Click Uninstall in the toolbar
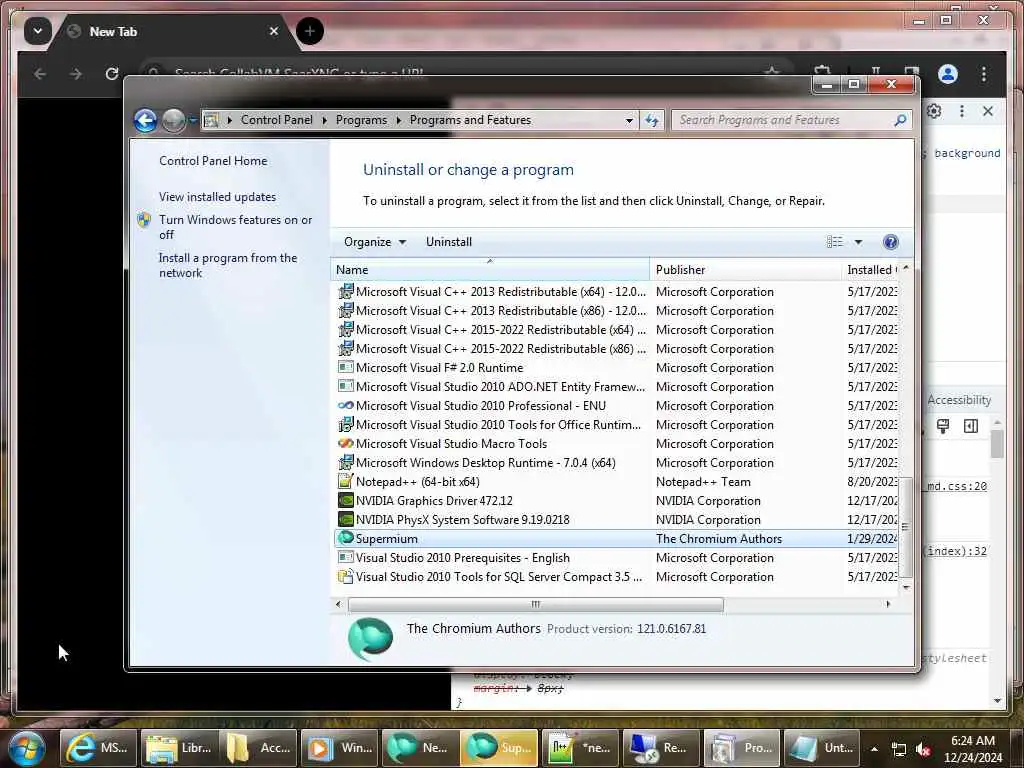 [x=449, y=242]
